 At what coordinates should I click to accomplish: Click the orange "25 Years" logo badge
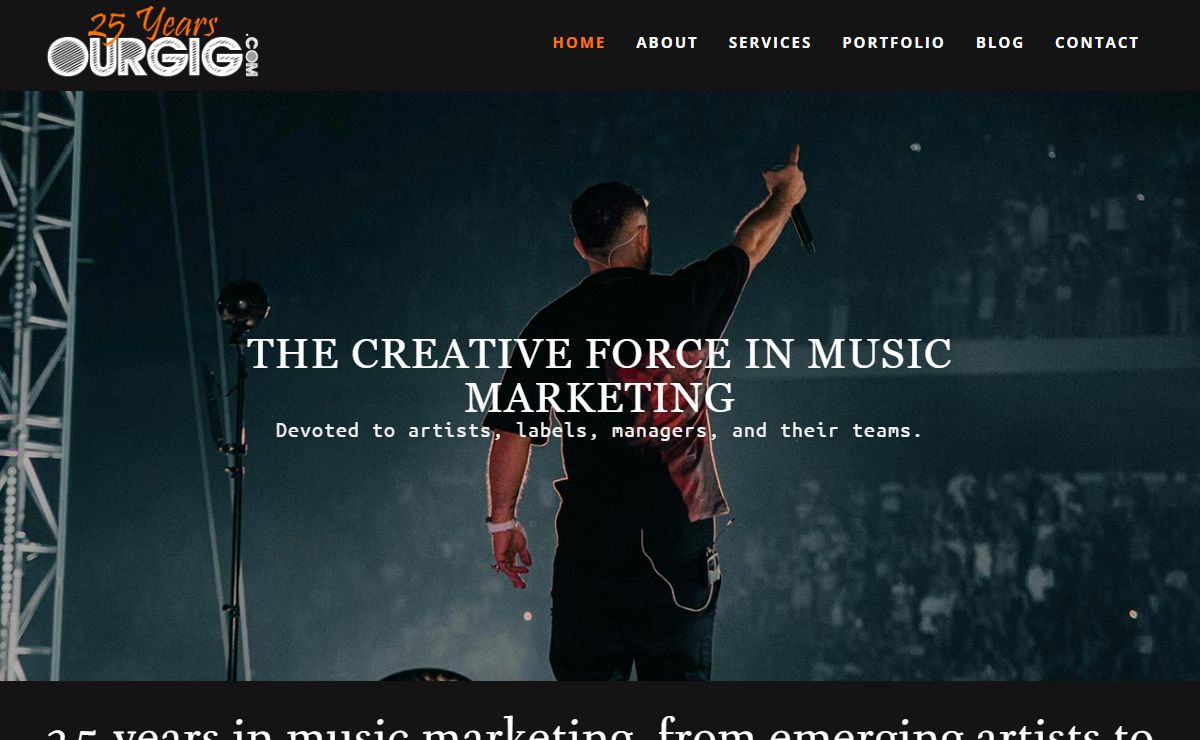152,24
